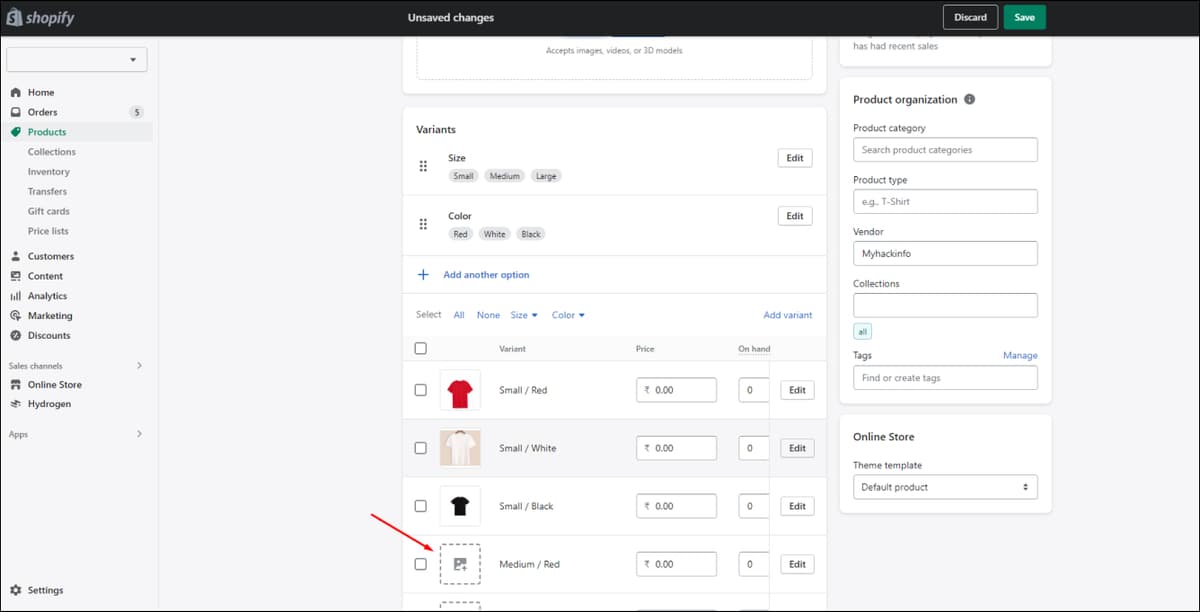The image size is (1200, 612).
Task: Check the Small / Black variant checkbox
Action: [420, 506]
